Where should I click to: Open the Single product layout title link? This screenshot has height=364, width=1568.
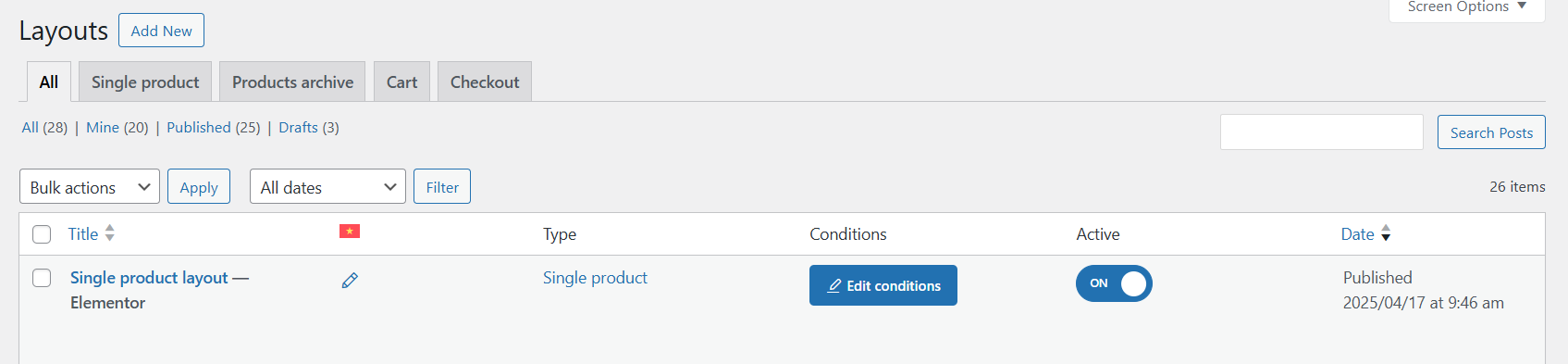[x=149, y=278]
